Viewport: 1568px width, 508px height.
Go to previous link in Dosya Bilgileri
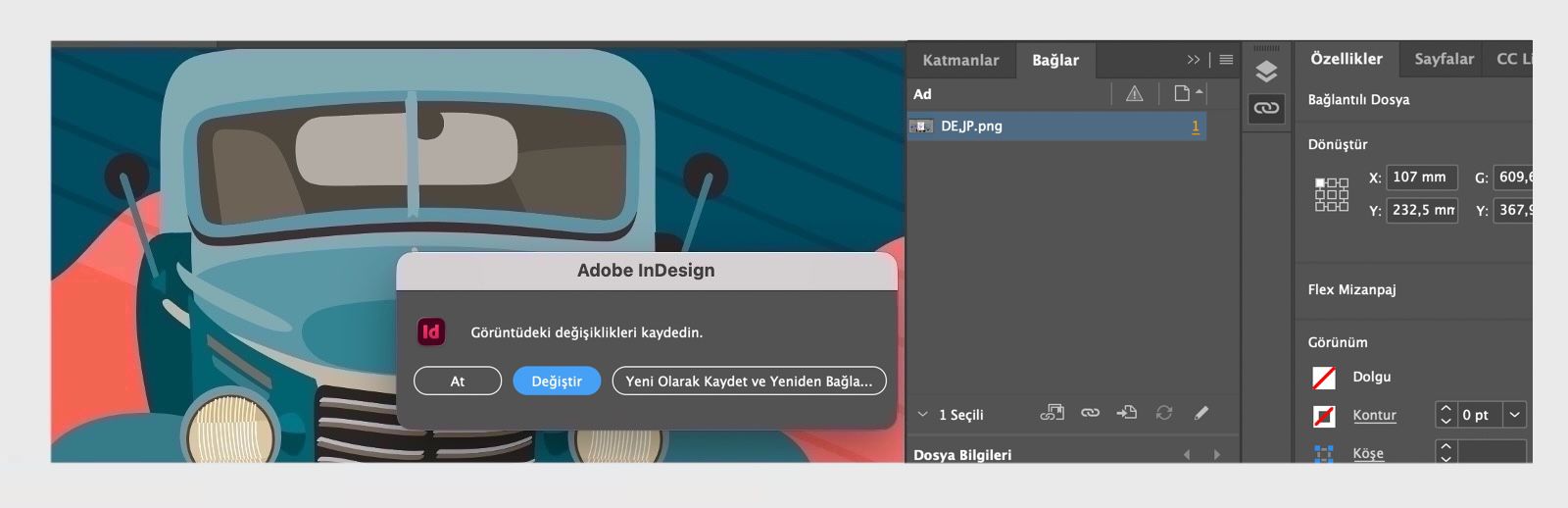tap(1187, 455)
